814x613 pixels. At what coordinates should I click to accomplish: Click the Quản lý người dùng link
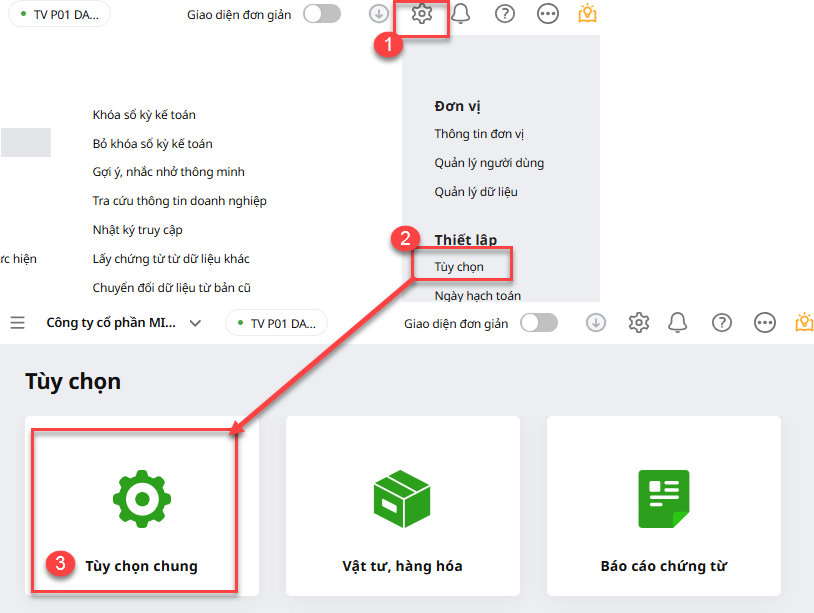coord(489,163)
